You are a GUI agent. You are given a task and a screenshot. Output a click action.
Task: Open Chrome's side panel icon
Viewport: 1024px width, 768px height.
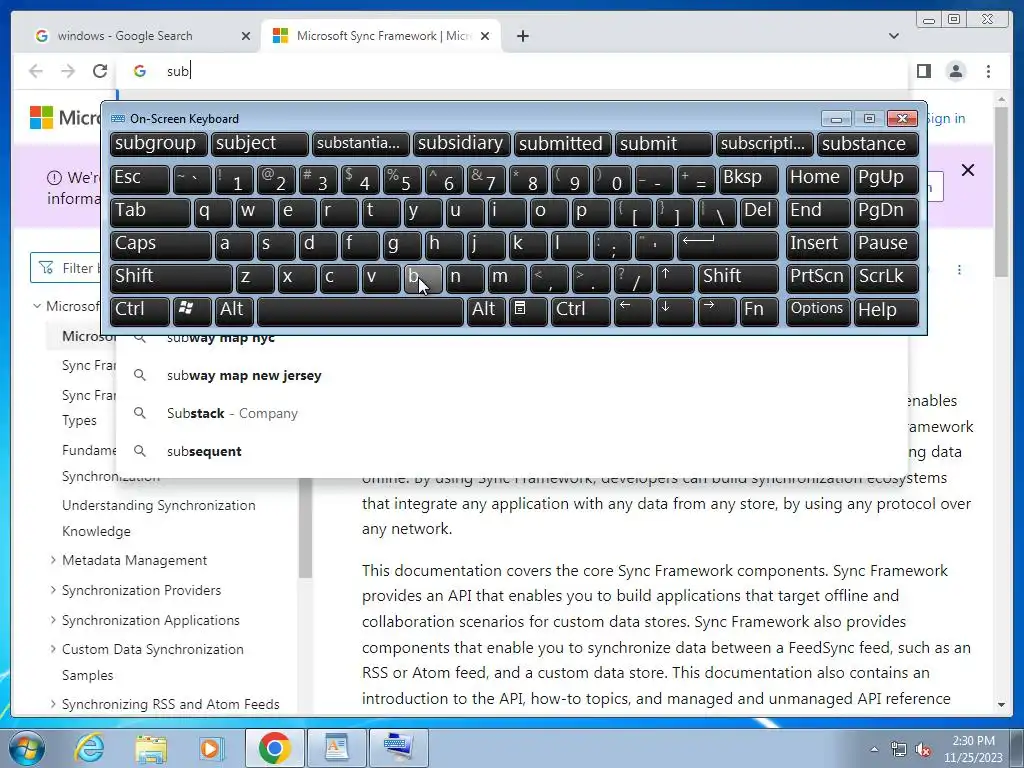tap(923, 71)
